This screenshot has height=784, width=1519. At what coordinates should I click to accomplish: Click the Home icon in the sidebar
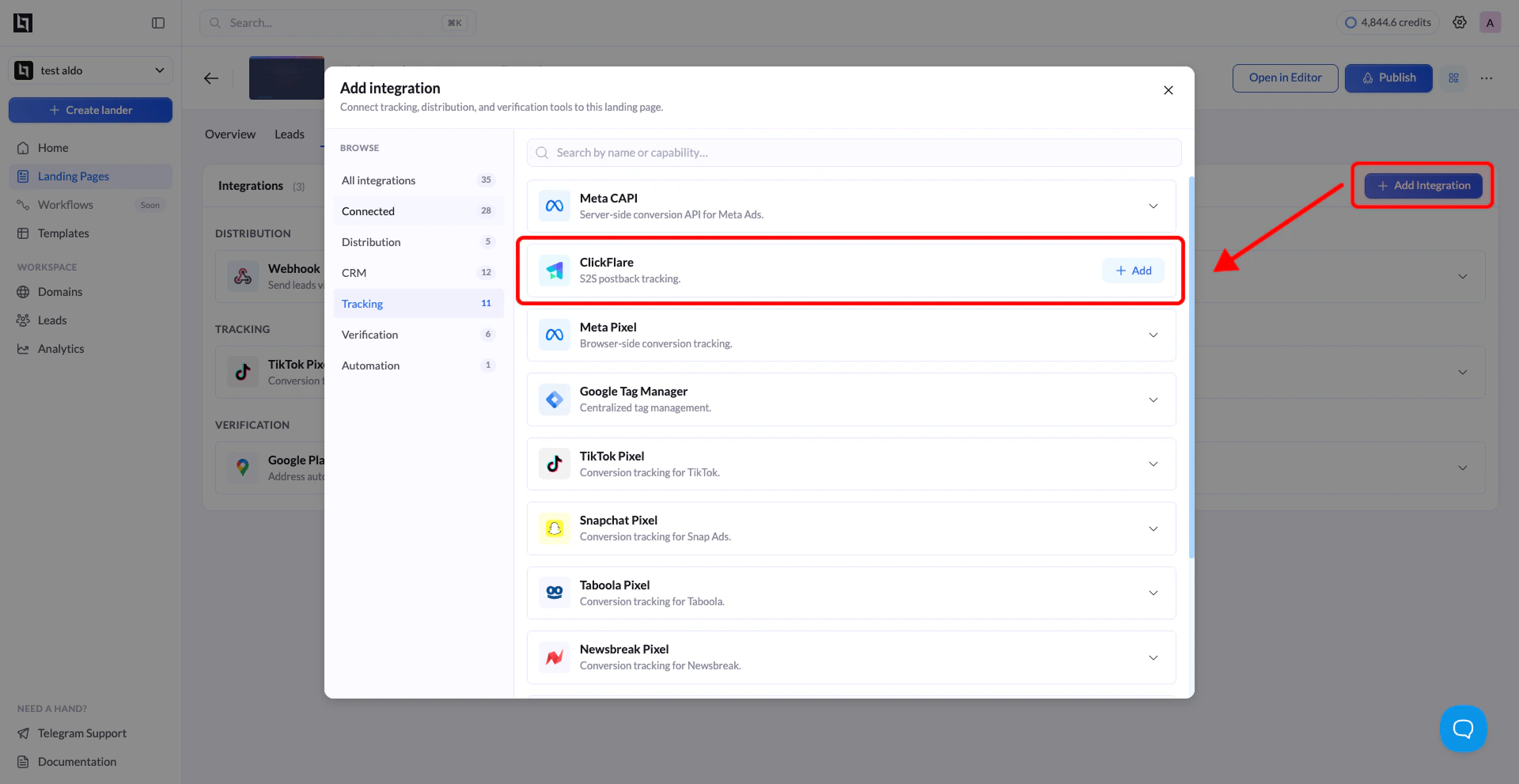pyautogui.click(x=23, y=148)
